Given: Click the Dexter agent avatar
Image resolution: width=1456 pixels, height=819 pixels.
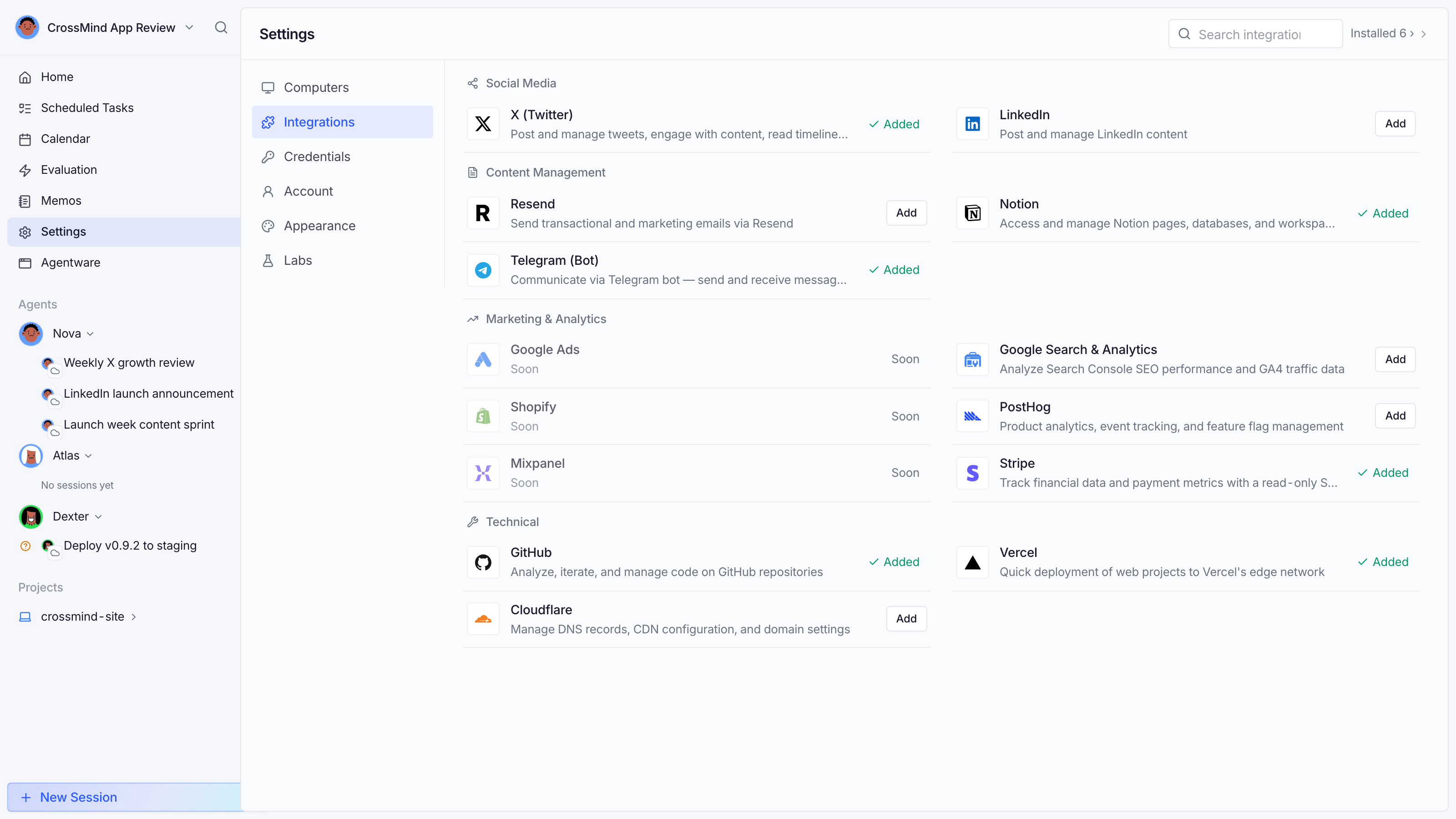Looking at the screenshot, I should click(x=30, y=516).
